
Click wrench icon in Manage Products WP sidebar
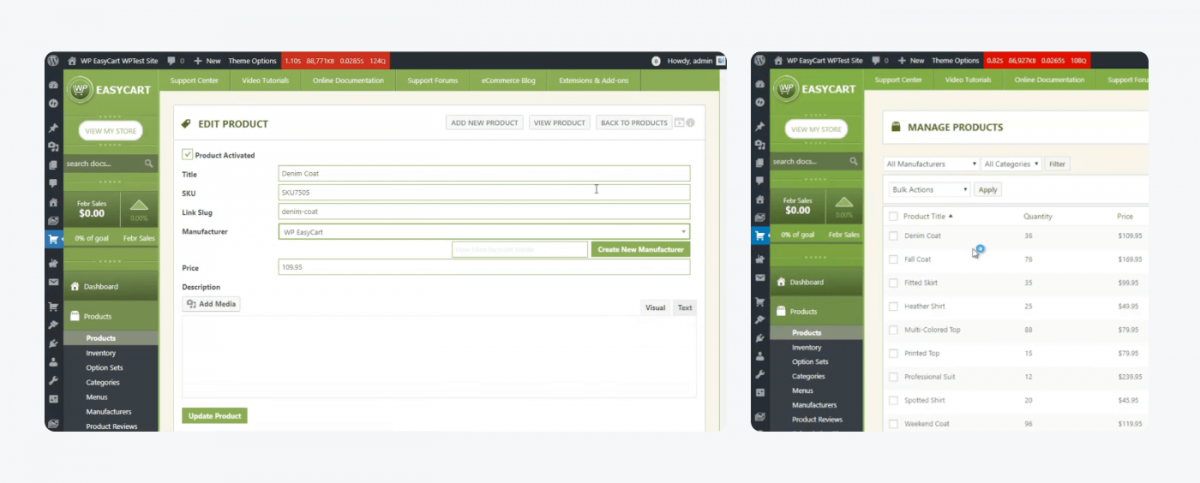coord(761,375)
